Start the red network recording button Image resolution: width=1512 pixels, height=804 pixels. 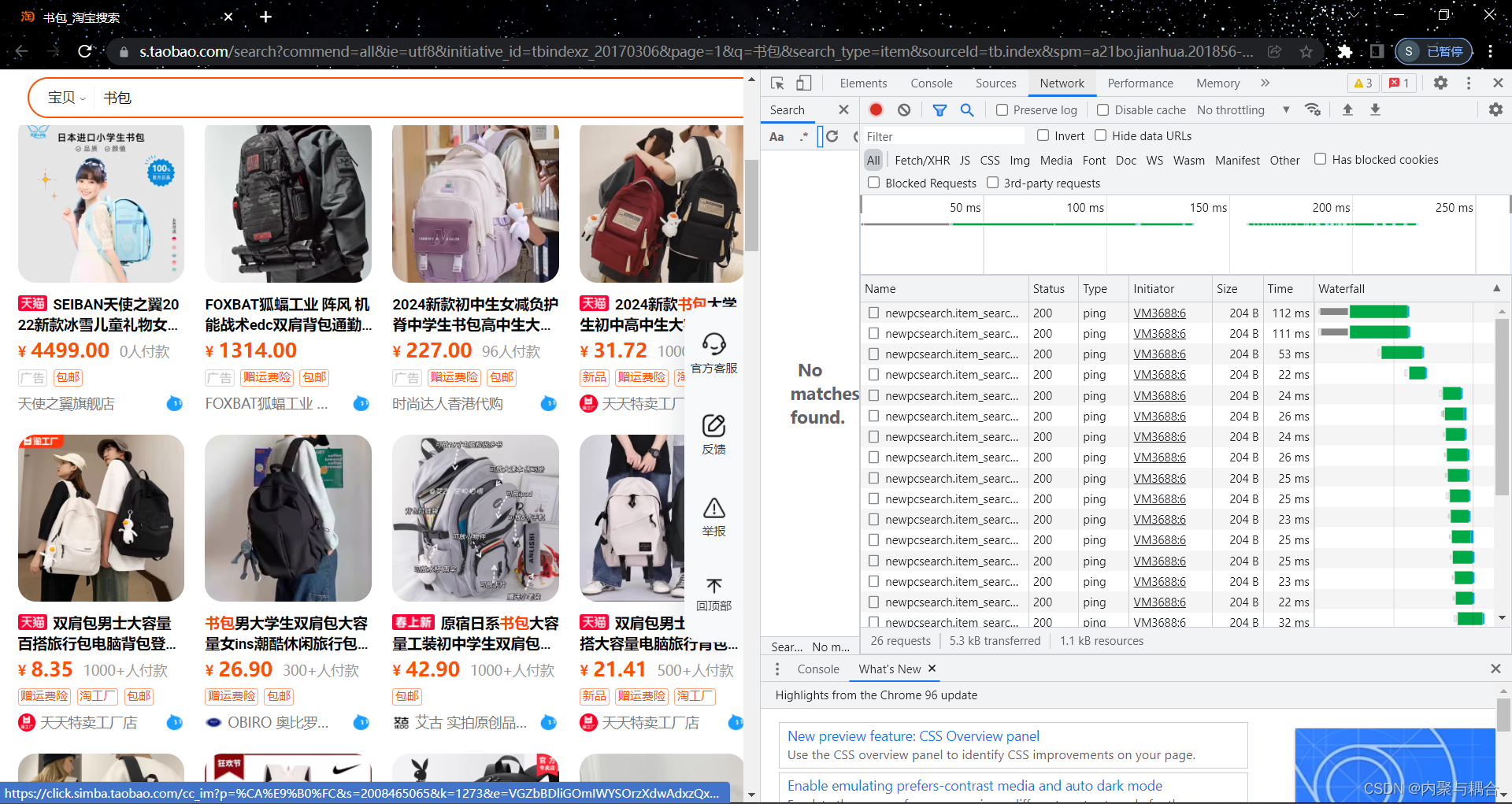(876, 109)
